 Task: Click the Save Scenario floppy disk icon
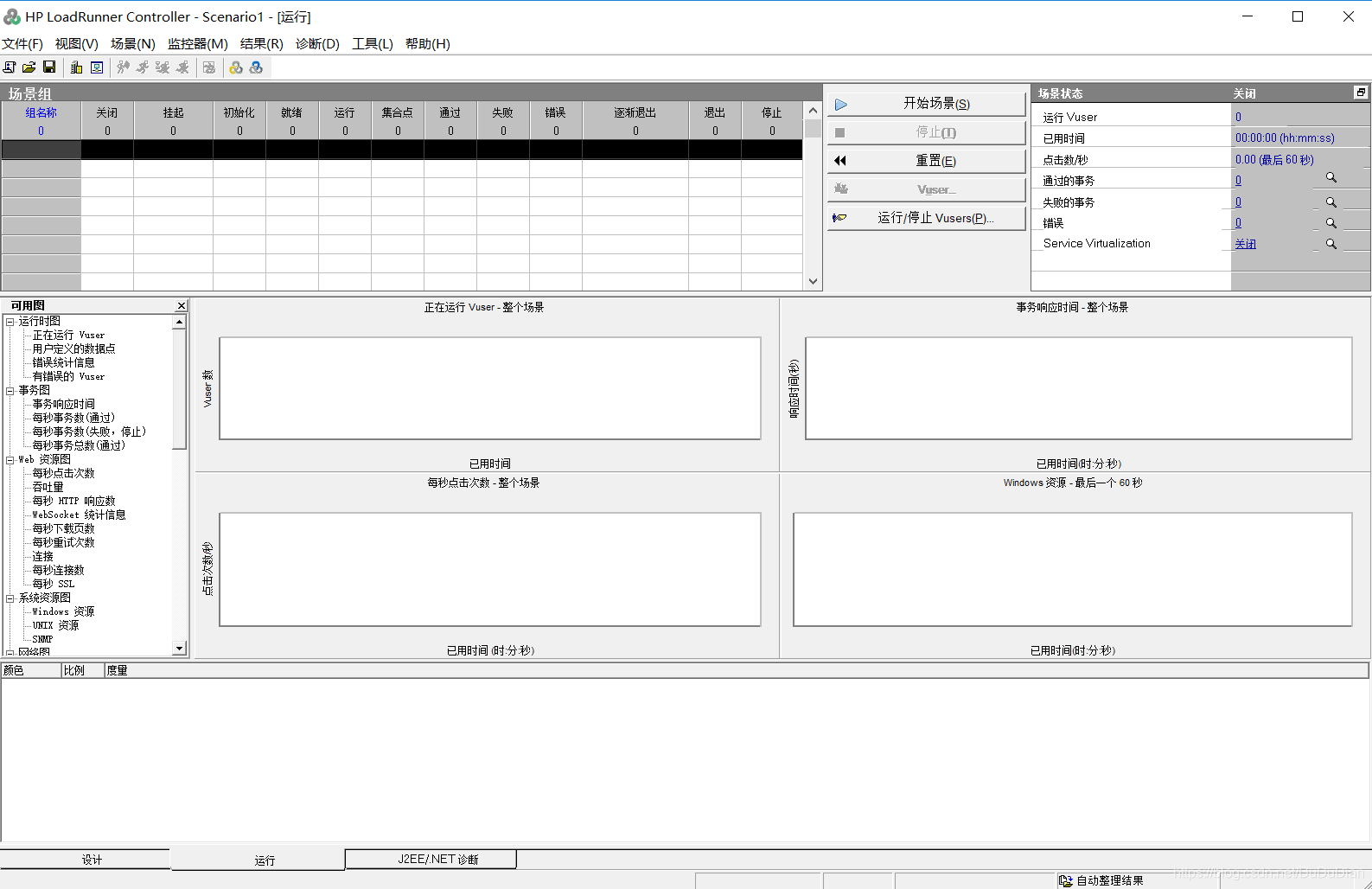pyautogui.click(x=49, y=67)
